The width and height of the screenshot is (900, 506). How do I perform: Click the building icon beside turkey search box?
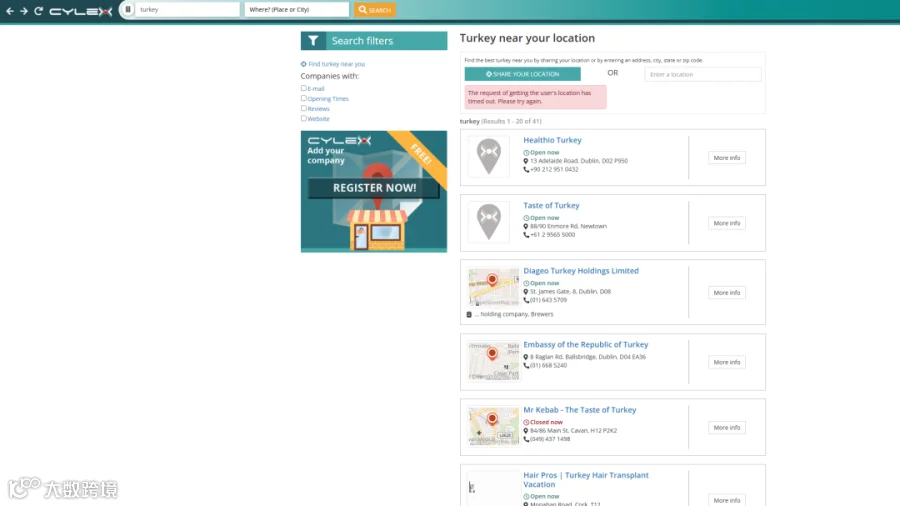pos(128,9)
